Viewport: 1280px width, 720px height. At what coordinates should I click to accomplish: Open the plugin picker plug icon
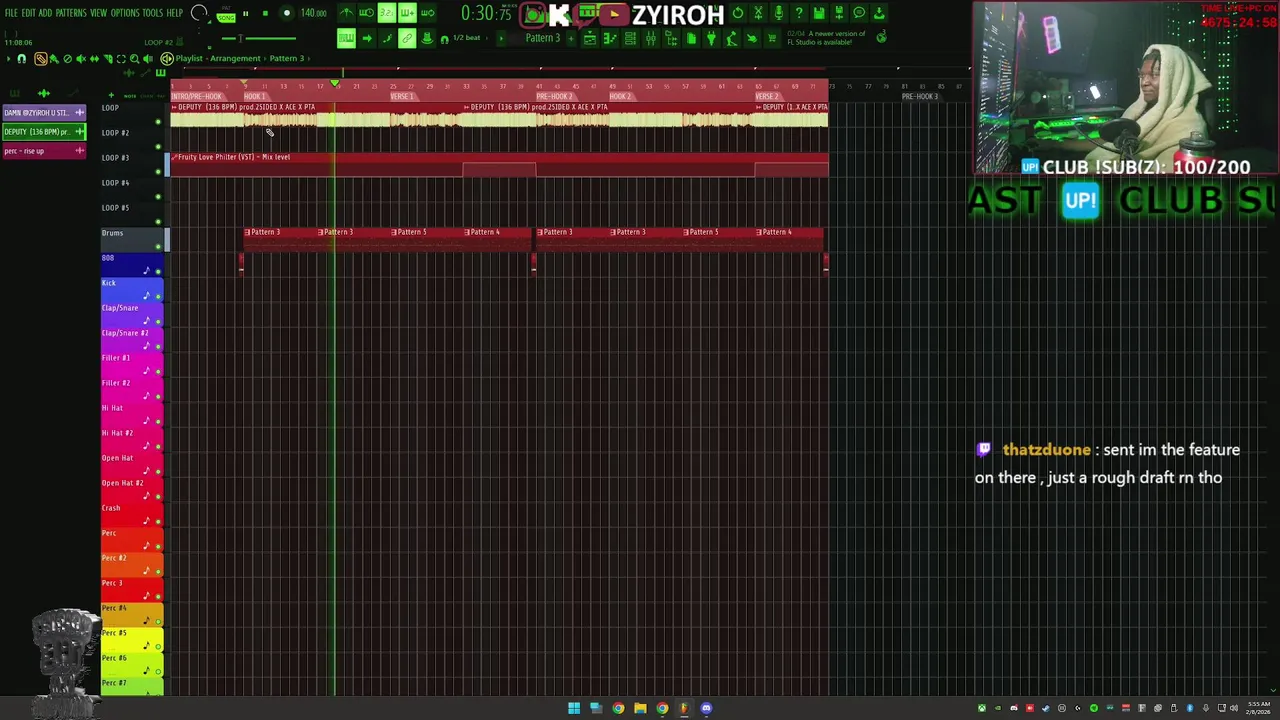[711, 38]
